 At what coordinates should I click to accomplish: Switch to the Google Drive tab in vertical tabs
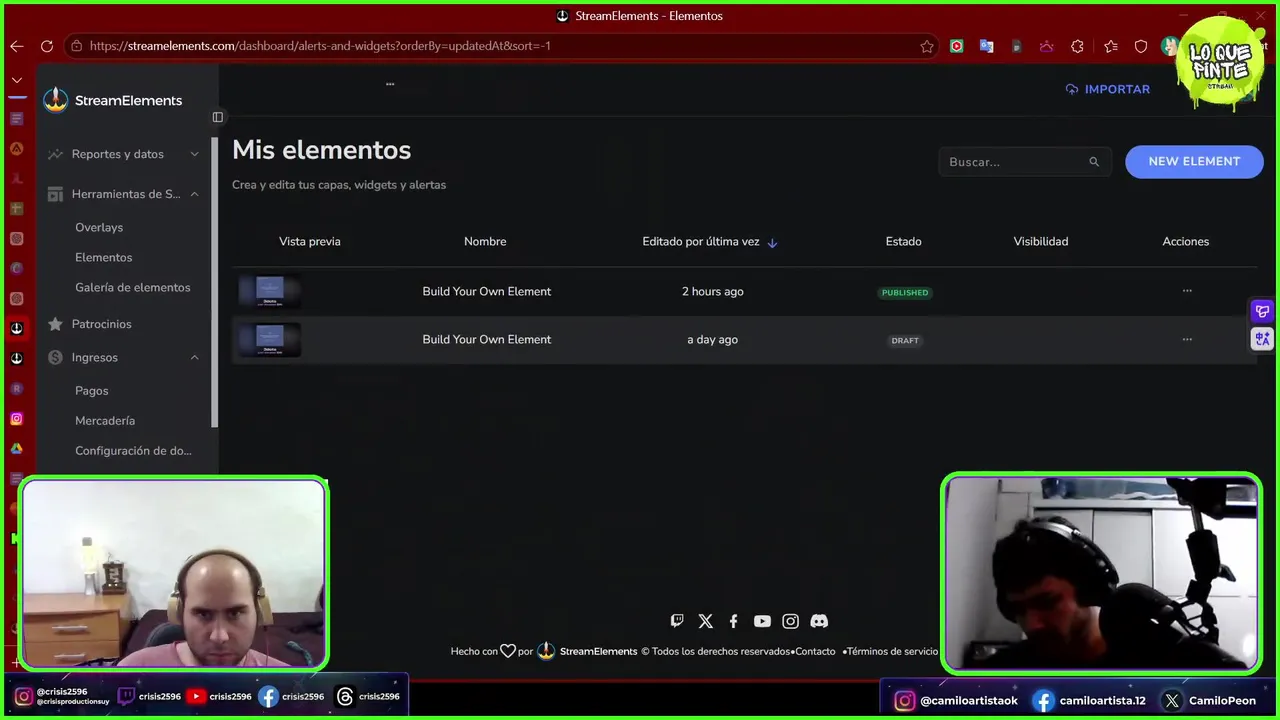point(16,449)
